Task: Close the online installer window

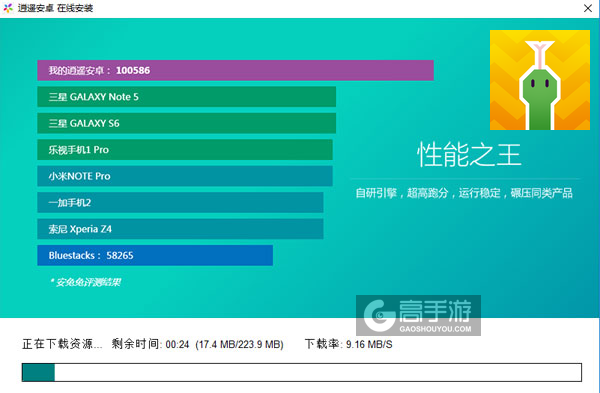Action: click(x=588, y=8)
